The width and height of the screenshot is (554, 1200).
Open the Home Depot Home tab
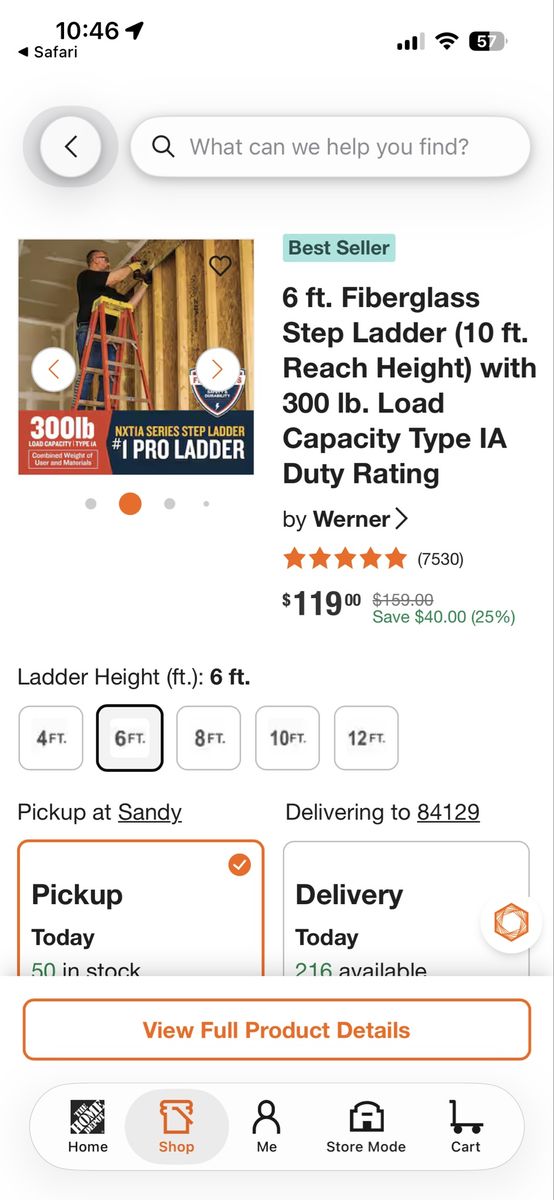tap(88, 1126)
